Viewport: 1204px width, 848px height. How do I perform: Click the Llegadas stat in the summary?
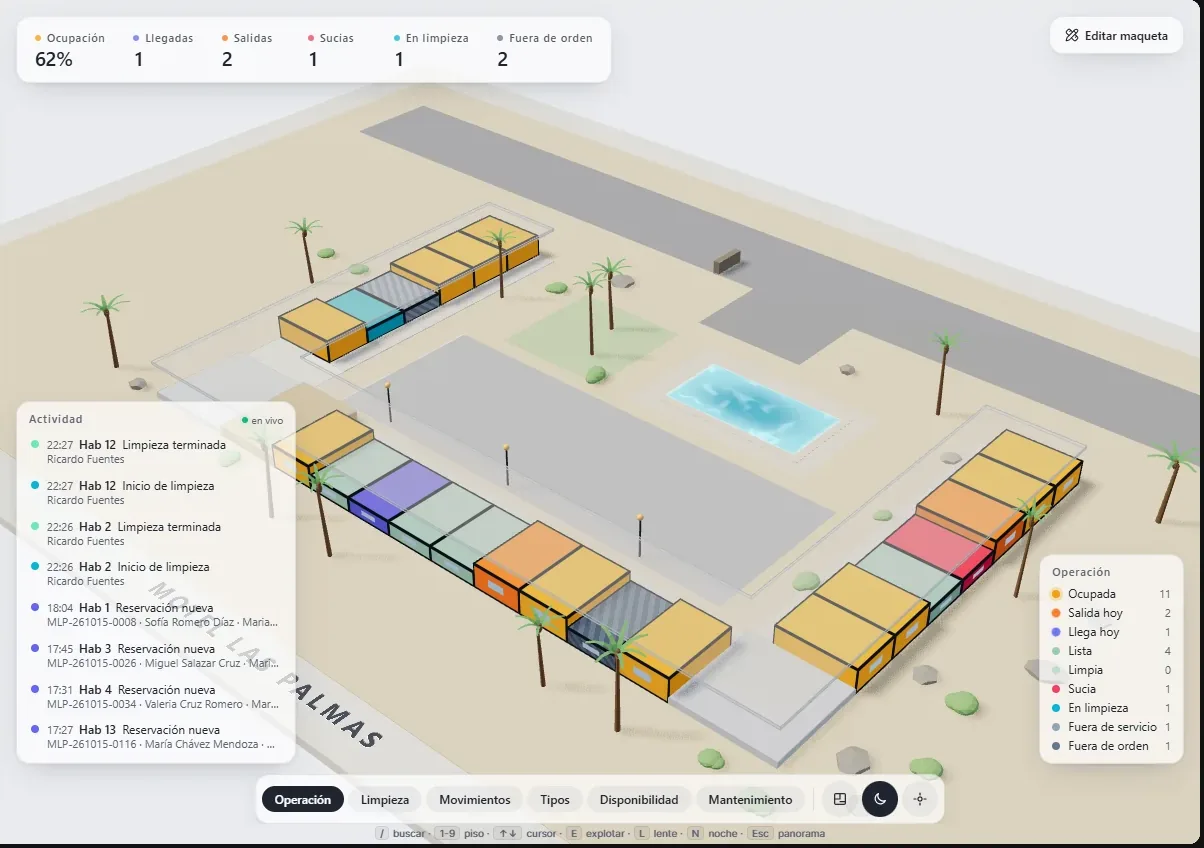click(162, 50)
